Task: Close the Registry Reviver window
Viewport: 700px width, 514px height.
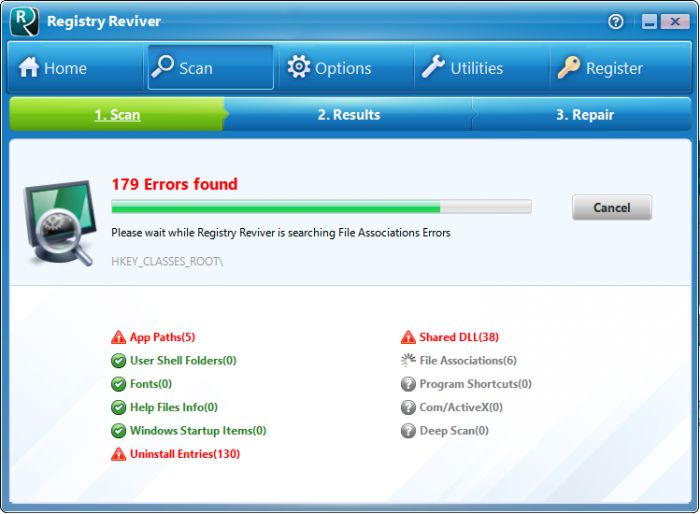Action: tap(675, 21)
